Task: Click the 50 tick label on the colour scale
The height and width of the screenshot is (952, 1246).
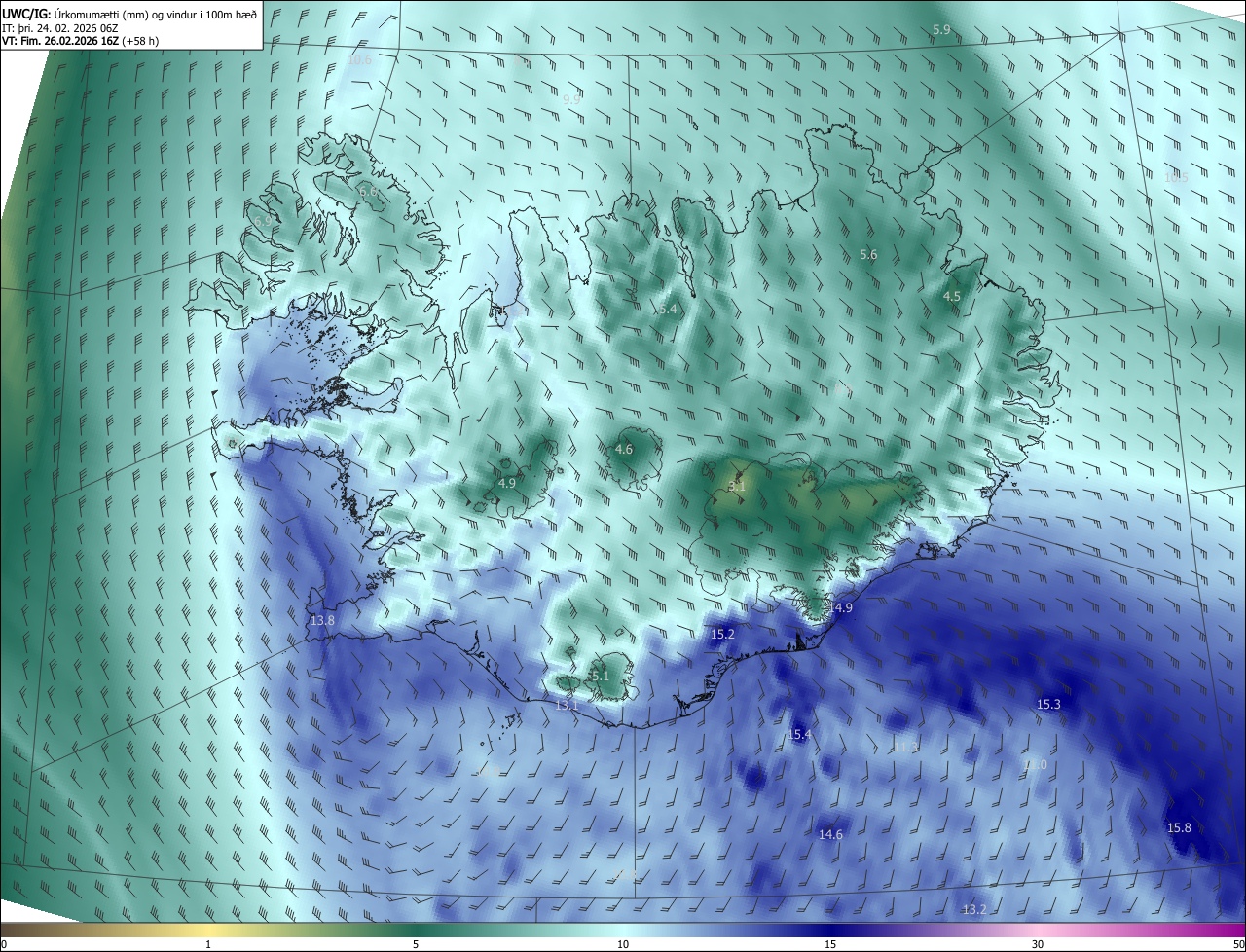Action: (1237, 944)
